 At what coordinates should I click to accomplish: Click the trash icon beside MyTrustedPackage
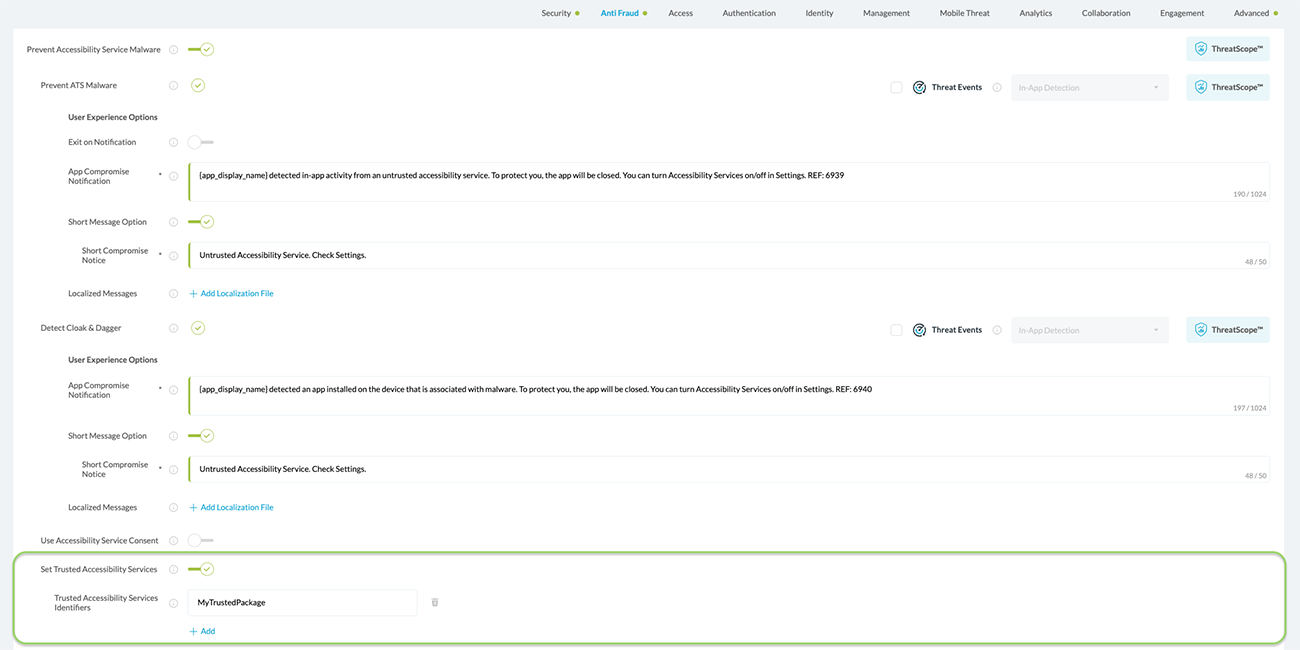pos(435,602)
